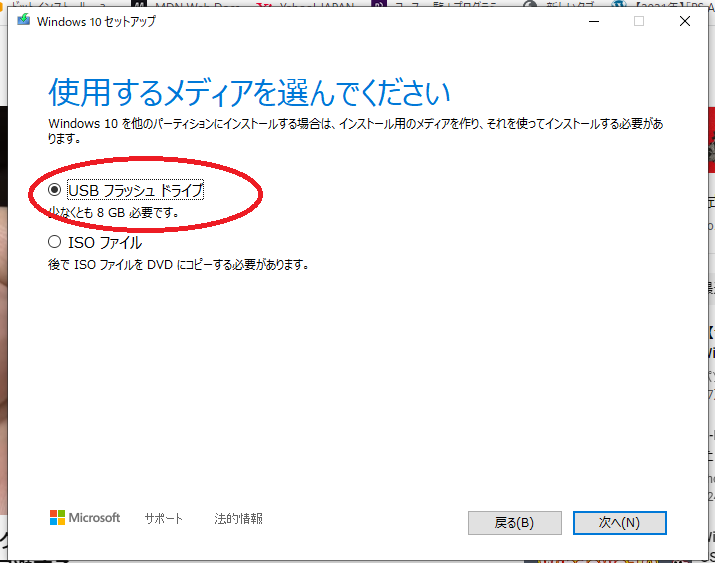715x563 pixels.
Task: Open the 法的情報 link
Action: [238, 518]
